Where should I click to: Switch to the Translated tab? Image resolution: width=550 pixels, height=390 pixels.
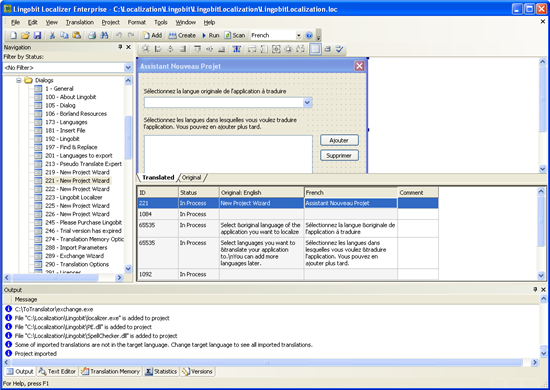pyautogui.click(x=158, y=177)
